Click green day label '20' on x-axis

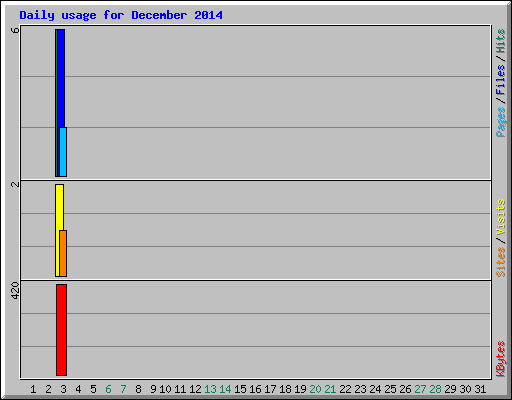315,389
